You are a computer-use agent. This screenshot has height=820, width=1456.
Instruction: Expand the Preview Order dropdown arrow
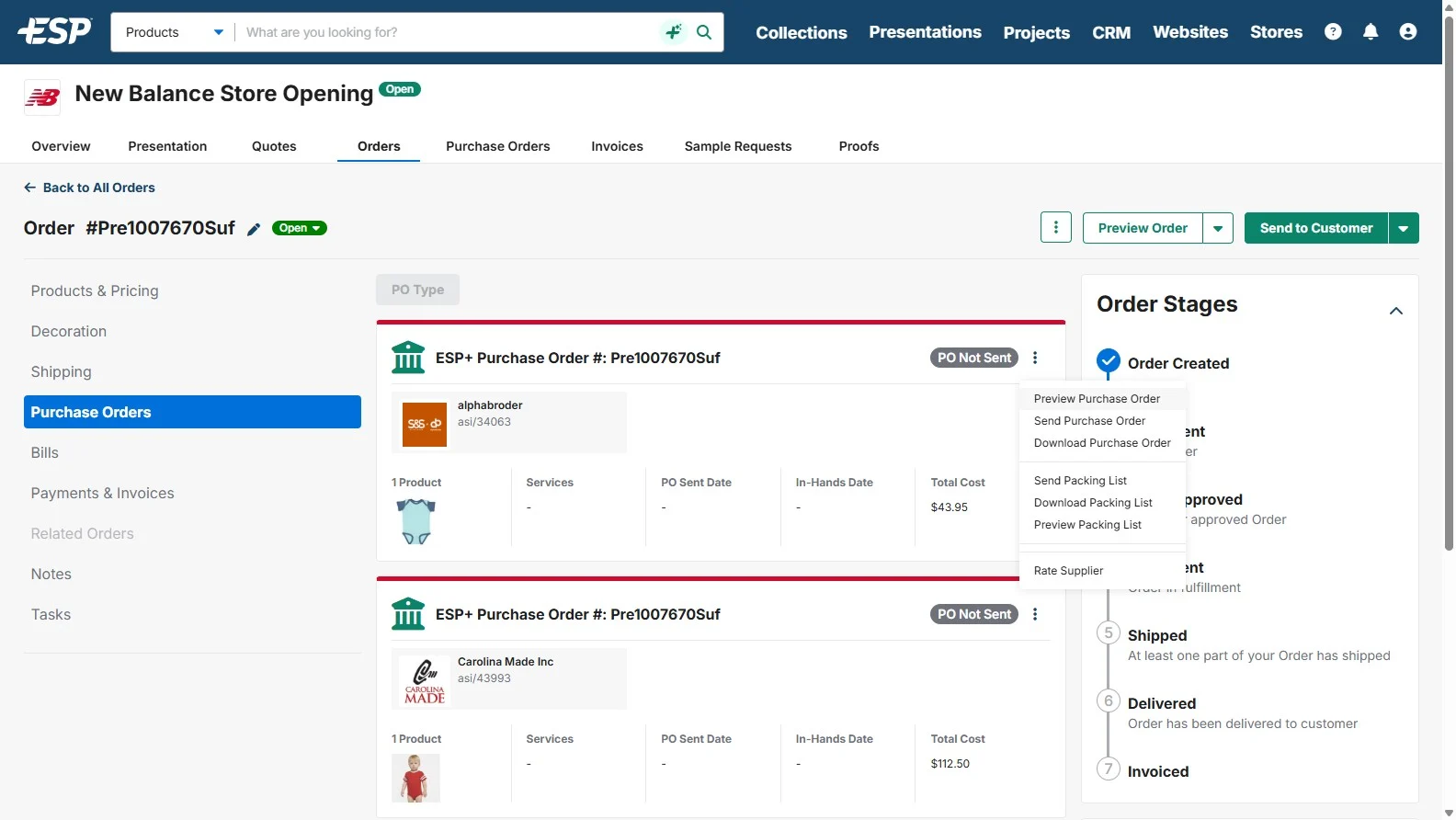tap(1218, 228)
